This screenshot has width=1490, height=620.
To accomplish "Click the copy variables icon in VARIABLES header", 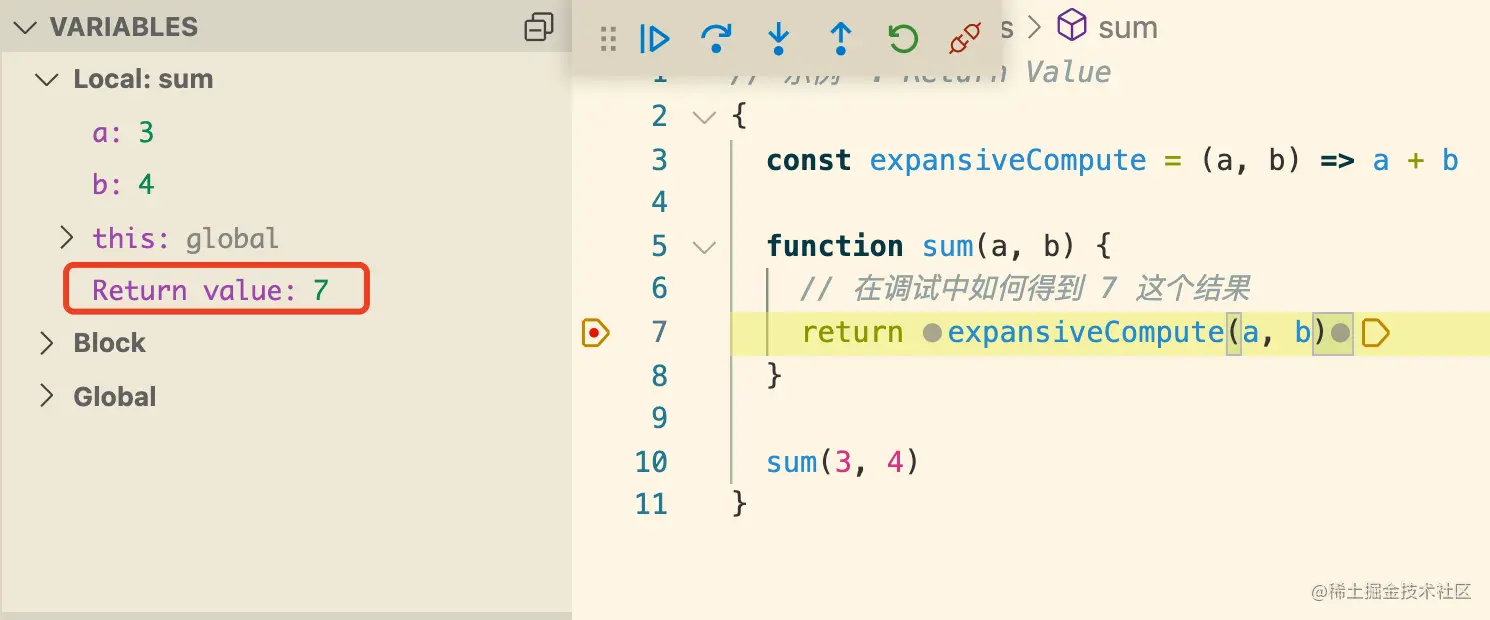I will [x=538, y=27].
